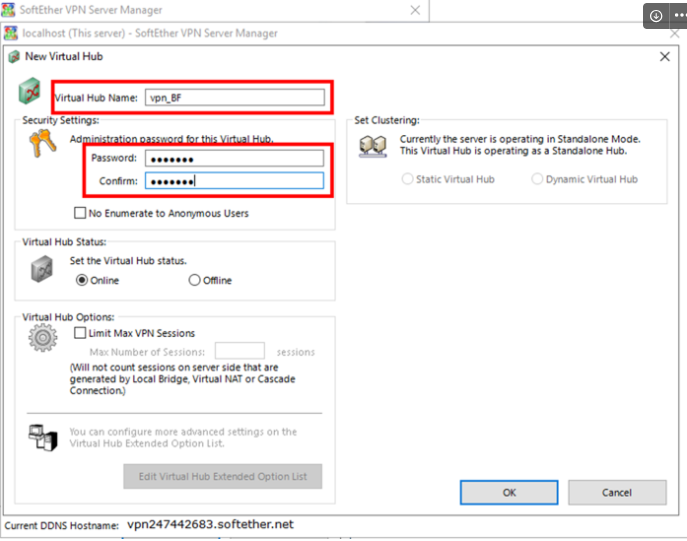Click the network computers icon near extended options
Viewport: 687px width, 541px height.
41,436
